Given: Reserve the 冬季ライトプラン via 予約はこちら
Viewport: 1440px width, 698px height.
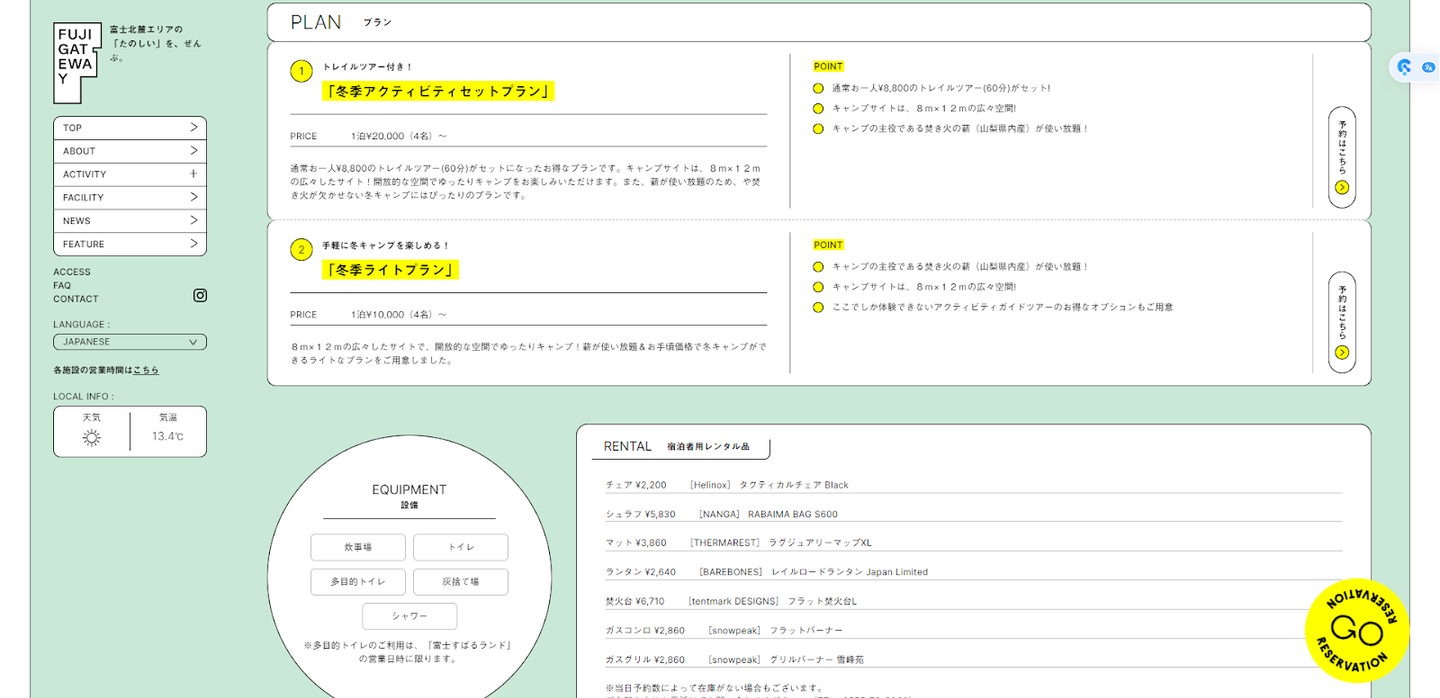Looking at the screenshot, I should point(1342,322).
